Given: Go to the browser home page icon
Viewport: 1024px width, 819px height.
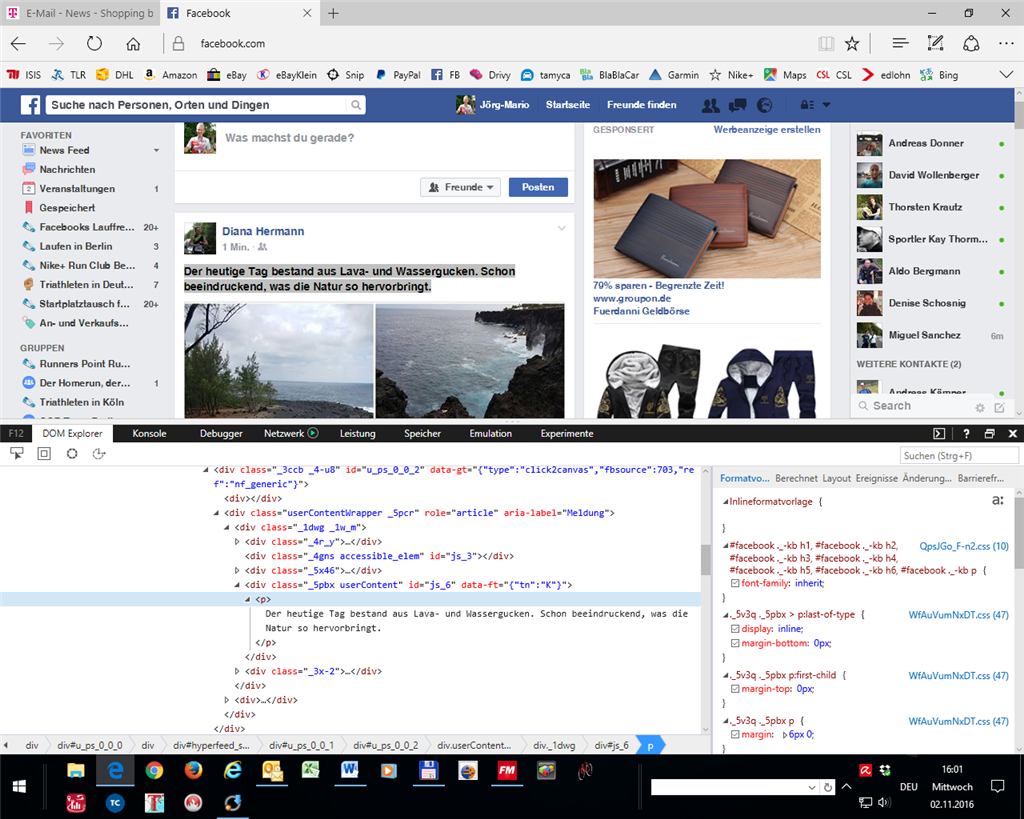Looking at the screenshot, I should 133,44.
